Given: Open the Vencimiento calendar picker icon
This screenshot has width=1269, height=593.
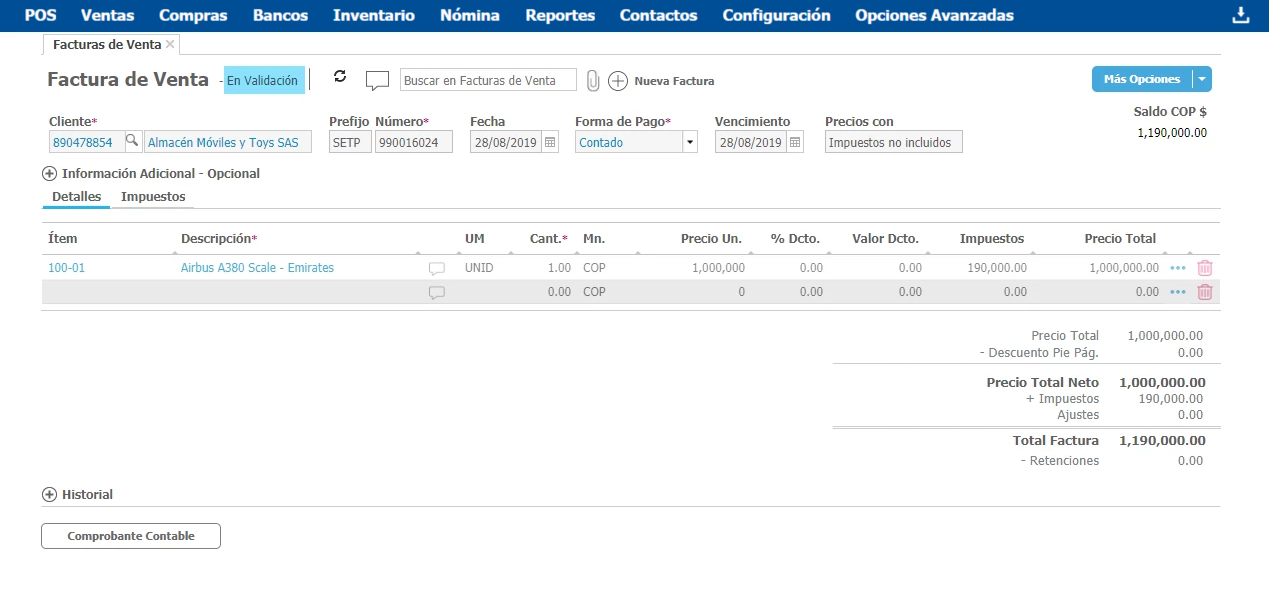Looking at the screenshot, I should 795,143.
